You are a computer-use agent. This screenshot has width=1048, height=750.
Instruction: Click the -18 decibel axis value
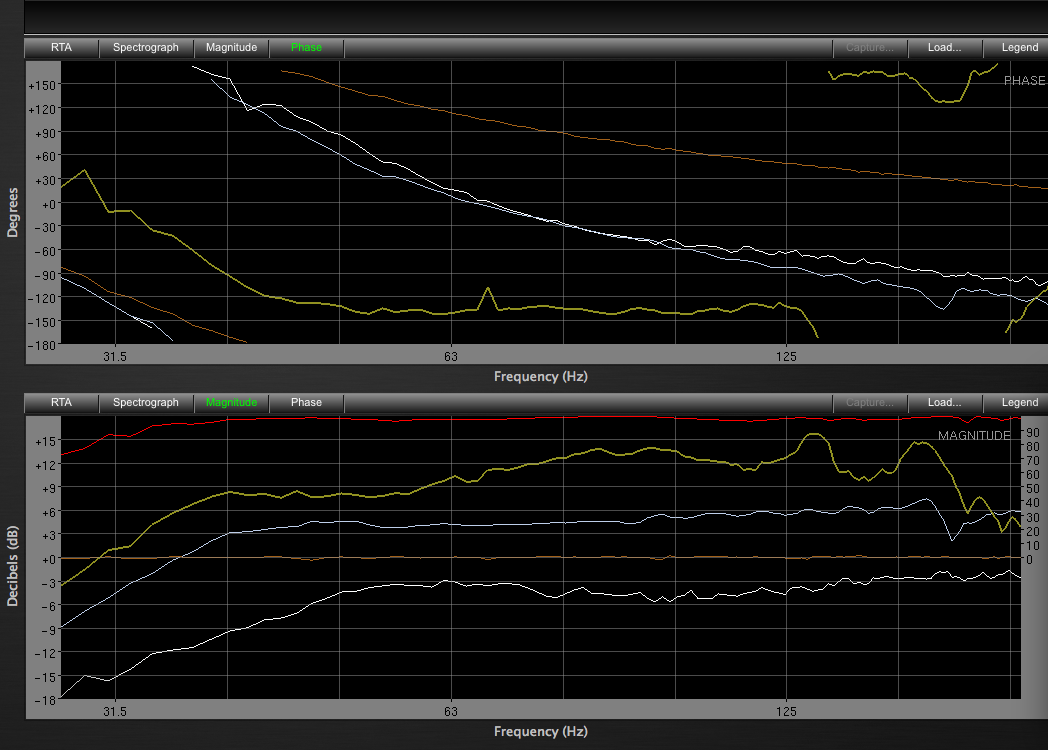pyautogui.click(x=45, y=701)
